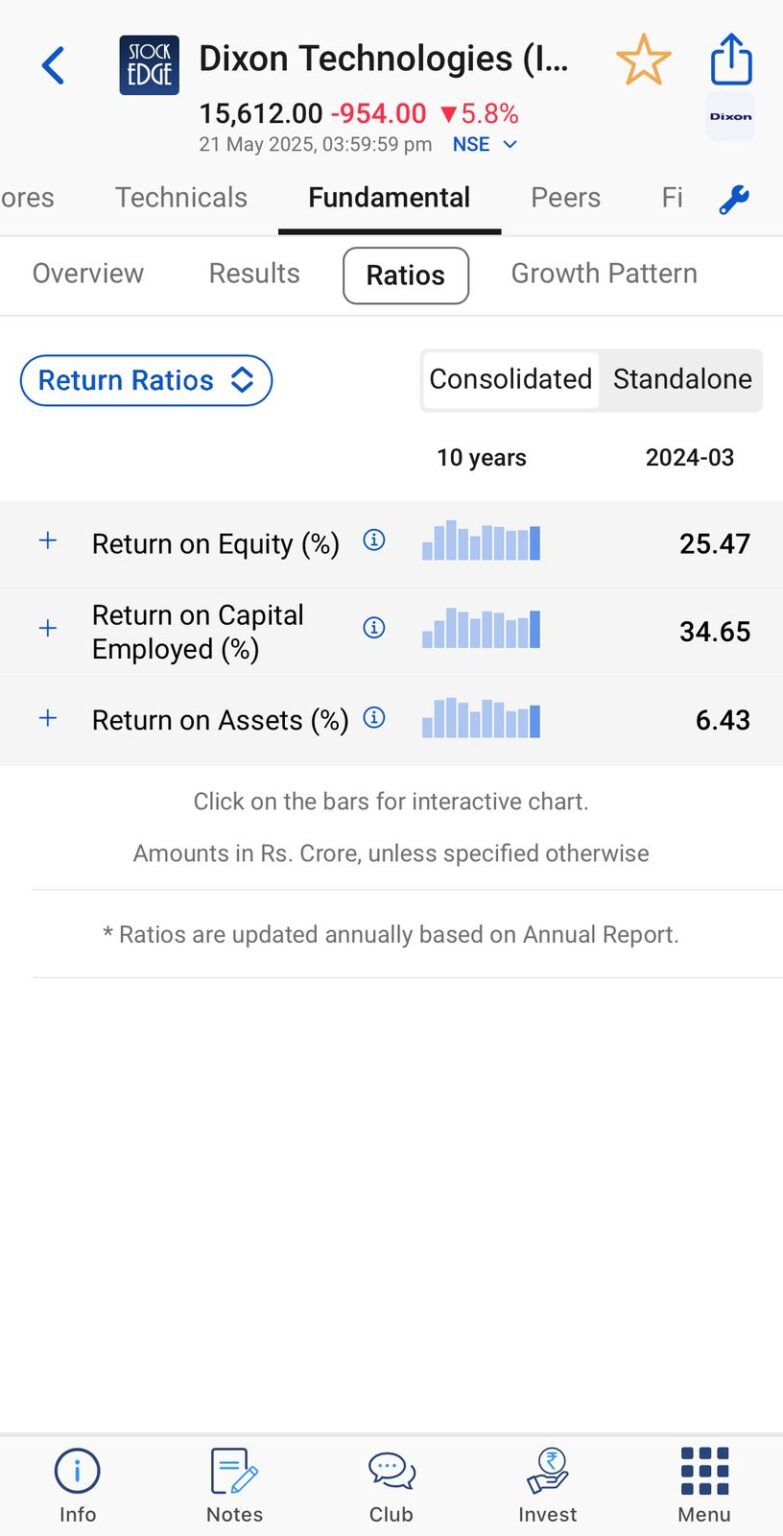Open the Notes section in bottom bar
The height and width of the screenshot is (1536, 783).
point(234,1485)
